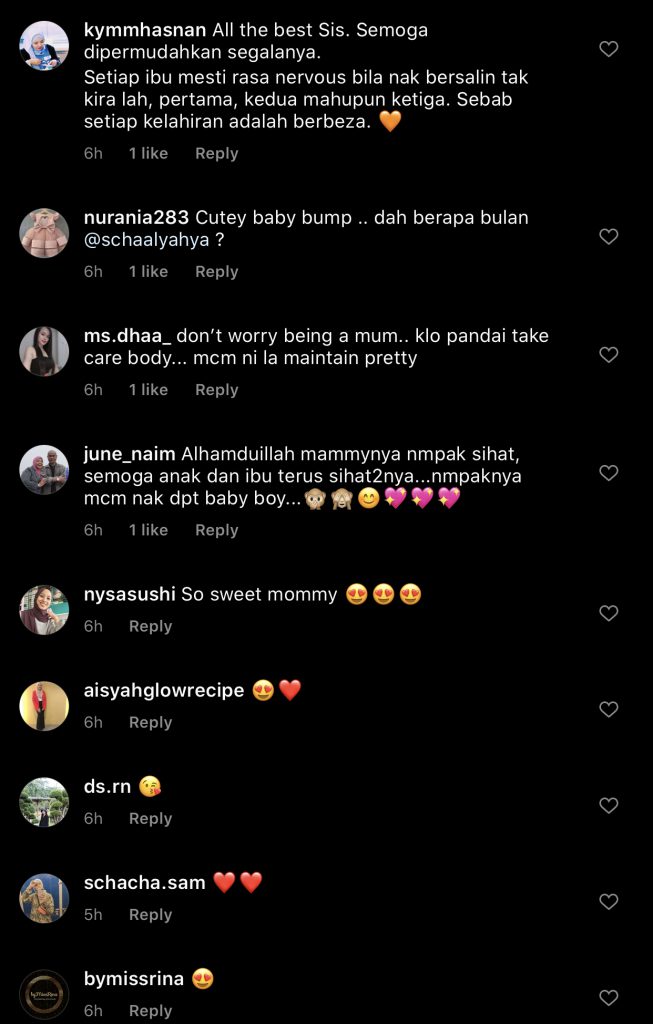
Task: Like nysasushi's So sweet mommy comment
Action: coord(609,613)
